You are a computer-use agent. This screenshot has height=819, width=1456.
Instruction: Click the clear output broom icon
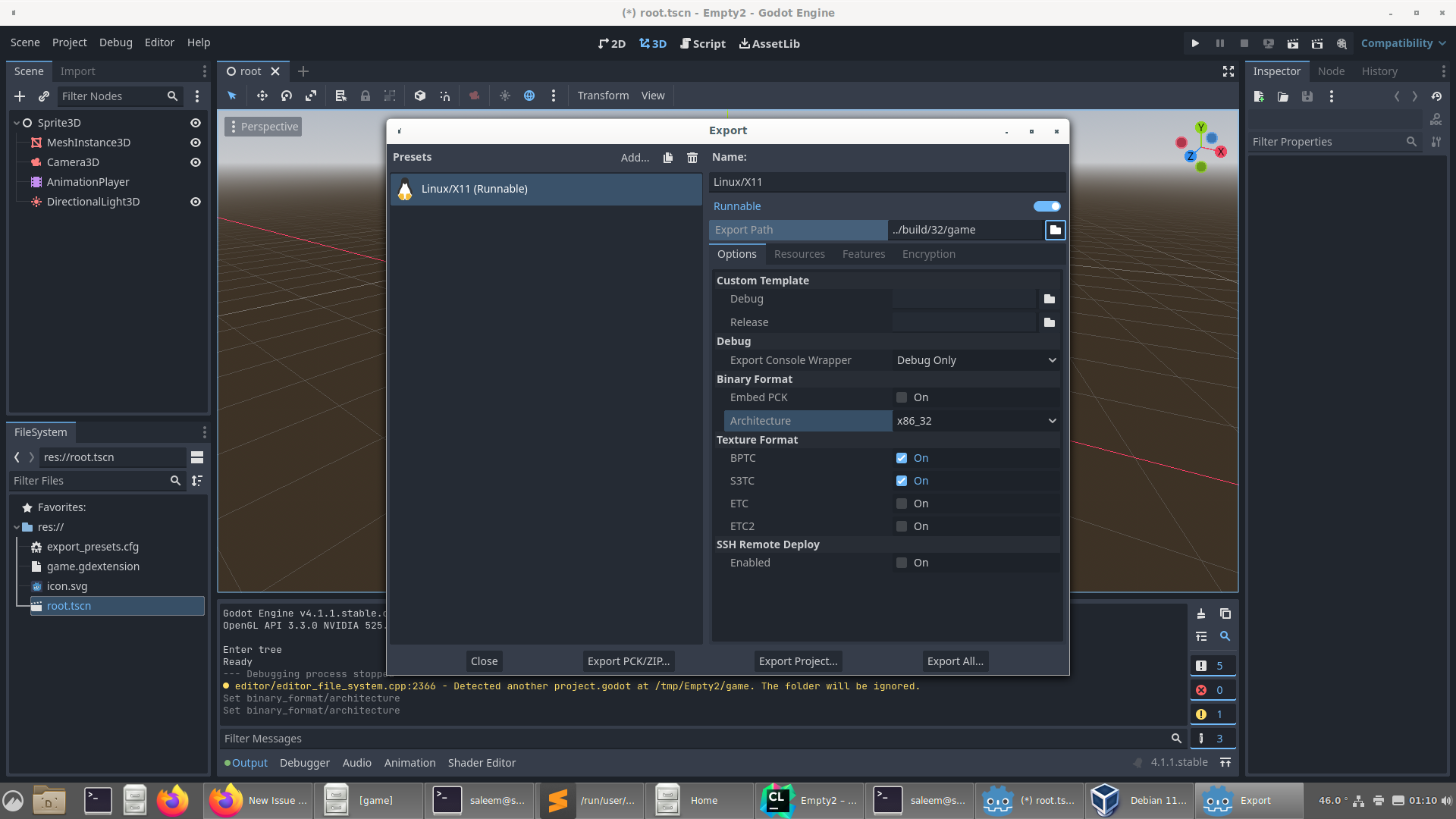[1201, 613]
